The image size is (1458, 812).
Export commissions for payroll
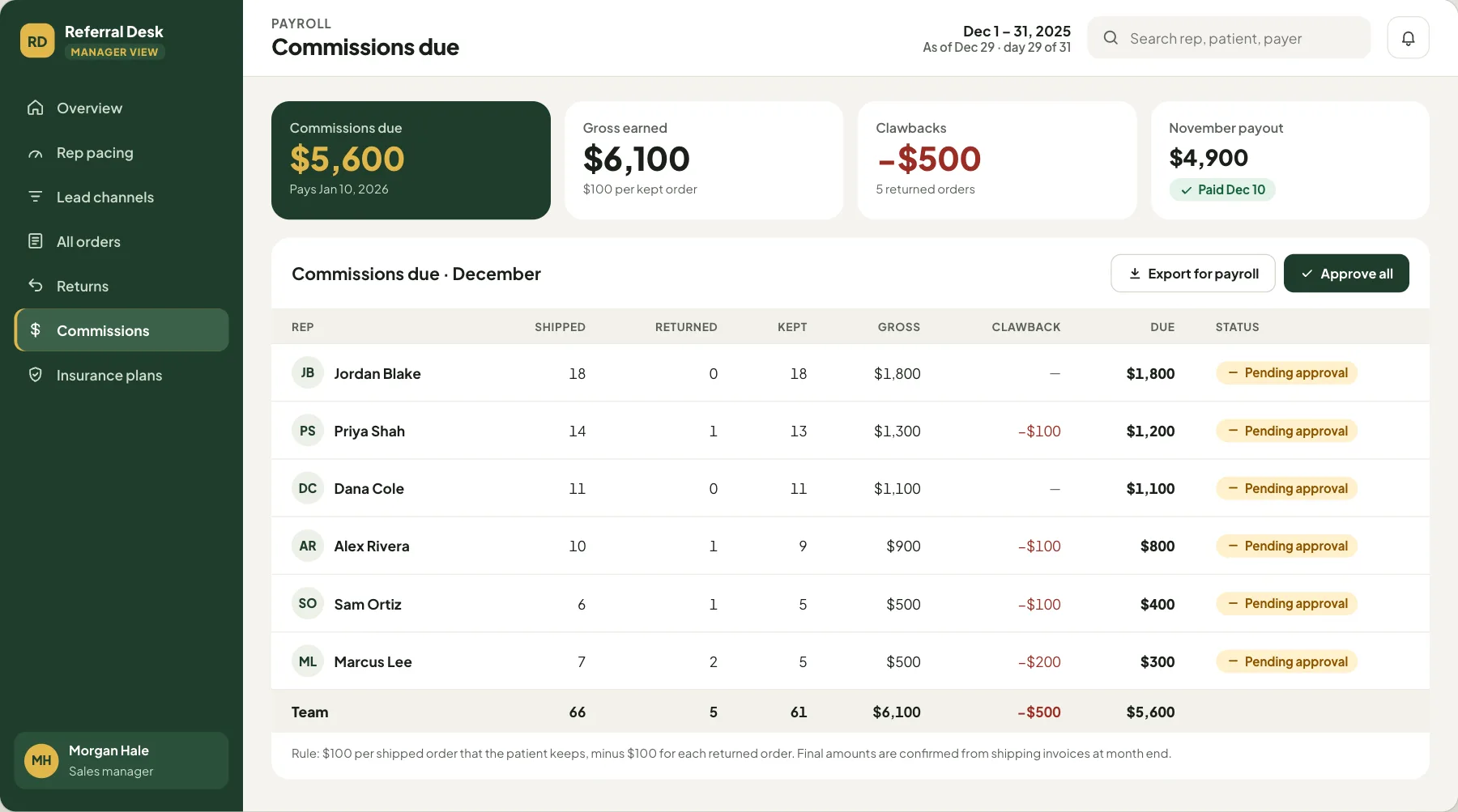[x=1193, y=274]
